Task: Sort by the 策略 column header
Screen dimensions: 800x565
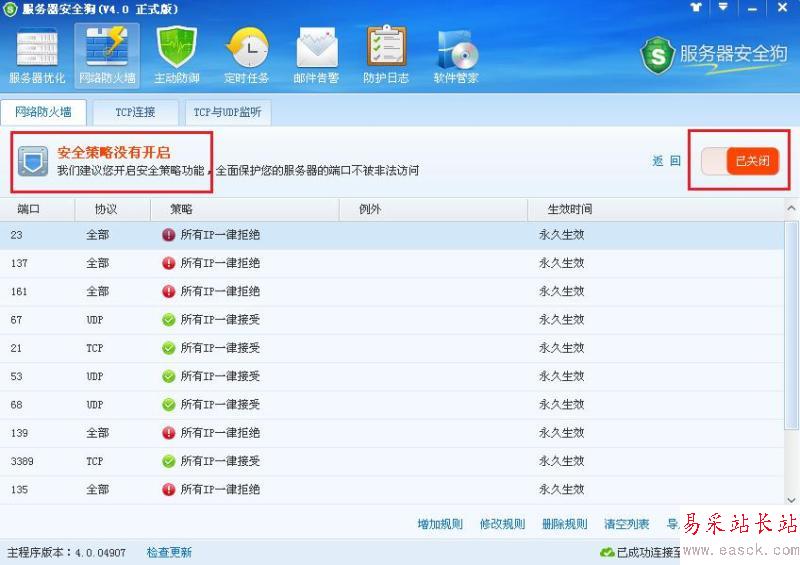Action: point(245,209)
